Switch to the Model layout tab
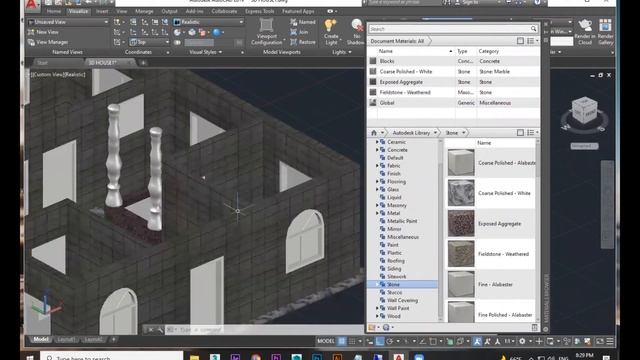The height and width of the screenshot is (360, 640). tap(40, 340)
